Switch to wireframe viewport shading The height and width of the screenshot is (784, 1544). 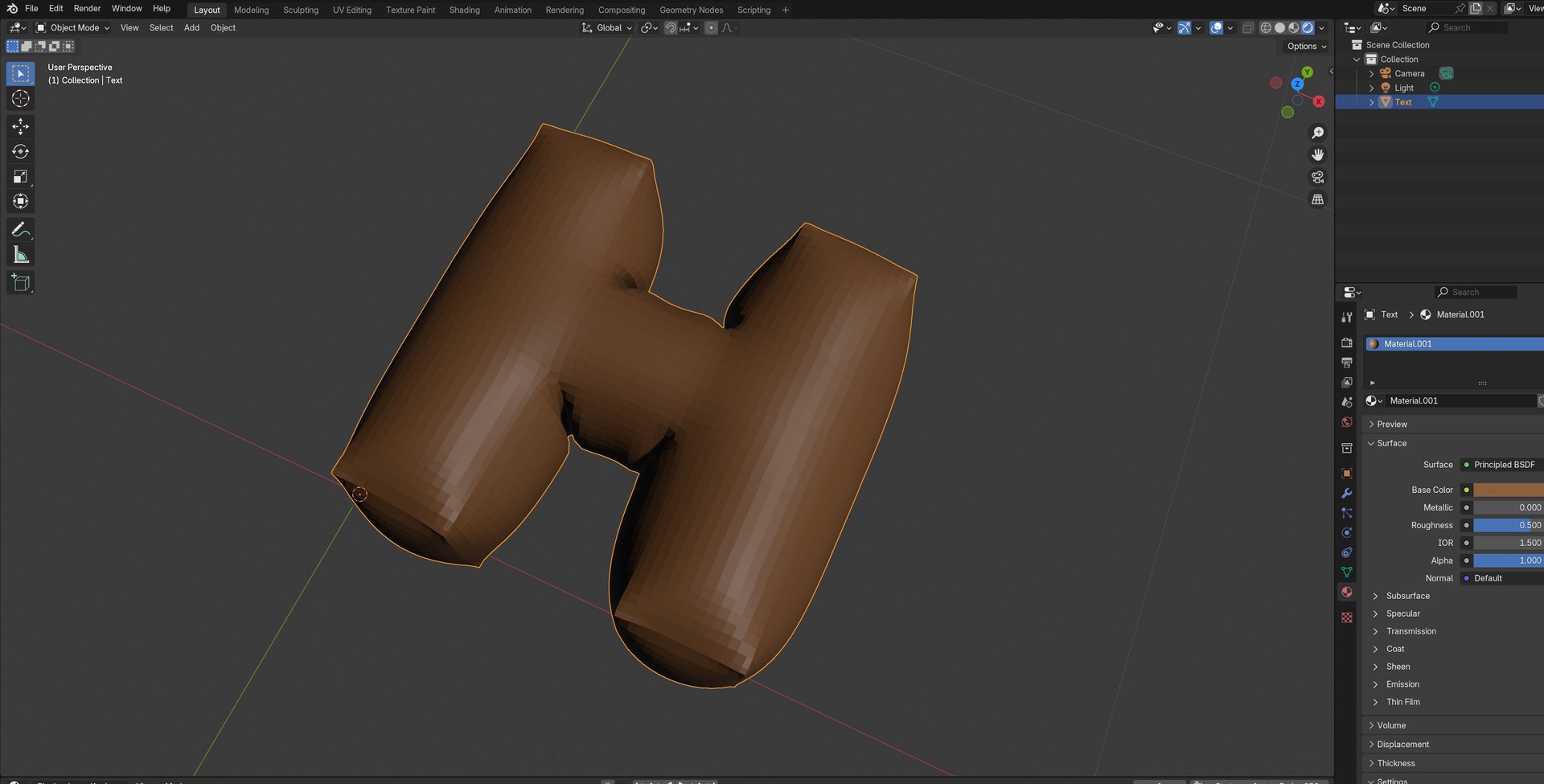click(1266, 27)
